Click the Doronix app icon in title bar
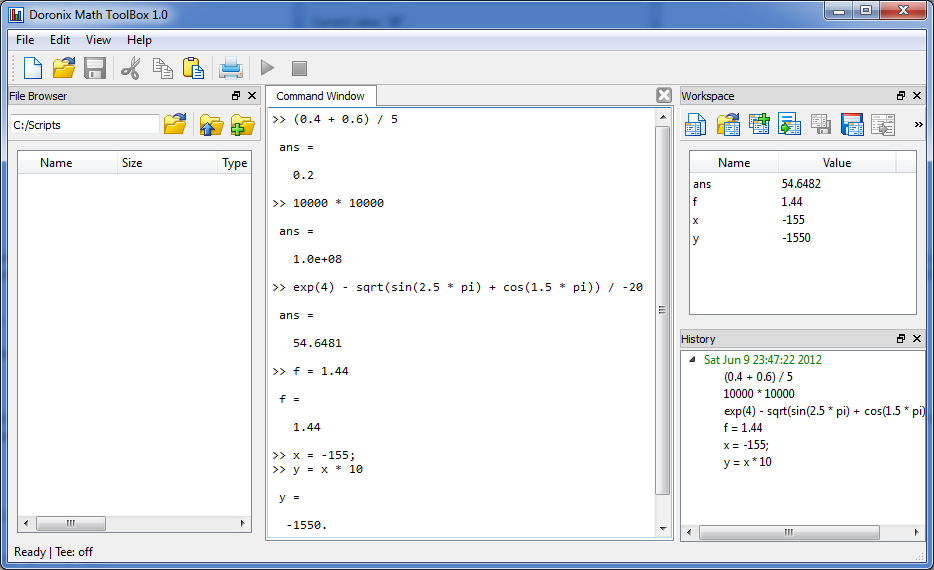Image resolution: width=934 pixels, height=570 pixels. (16, 14)
